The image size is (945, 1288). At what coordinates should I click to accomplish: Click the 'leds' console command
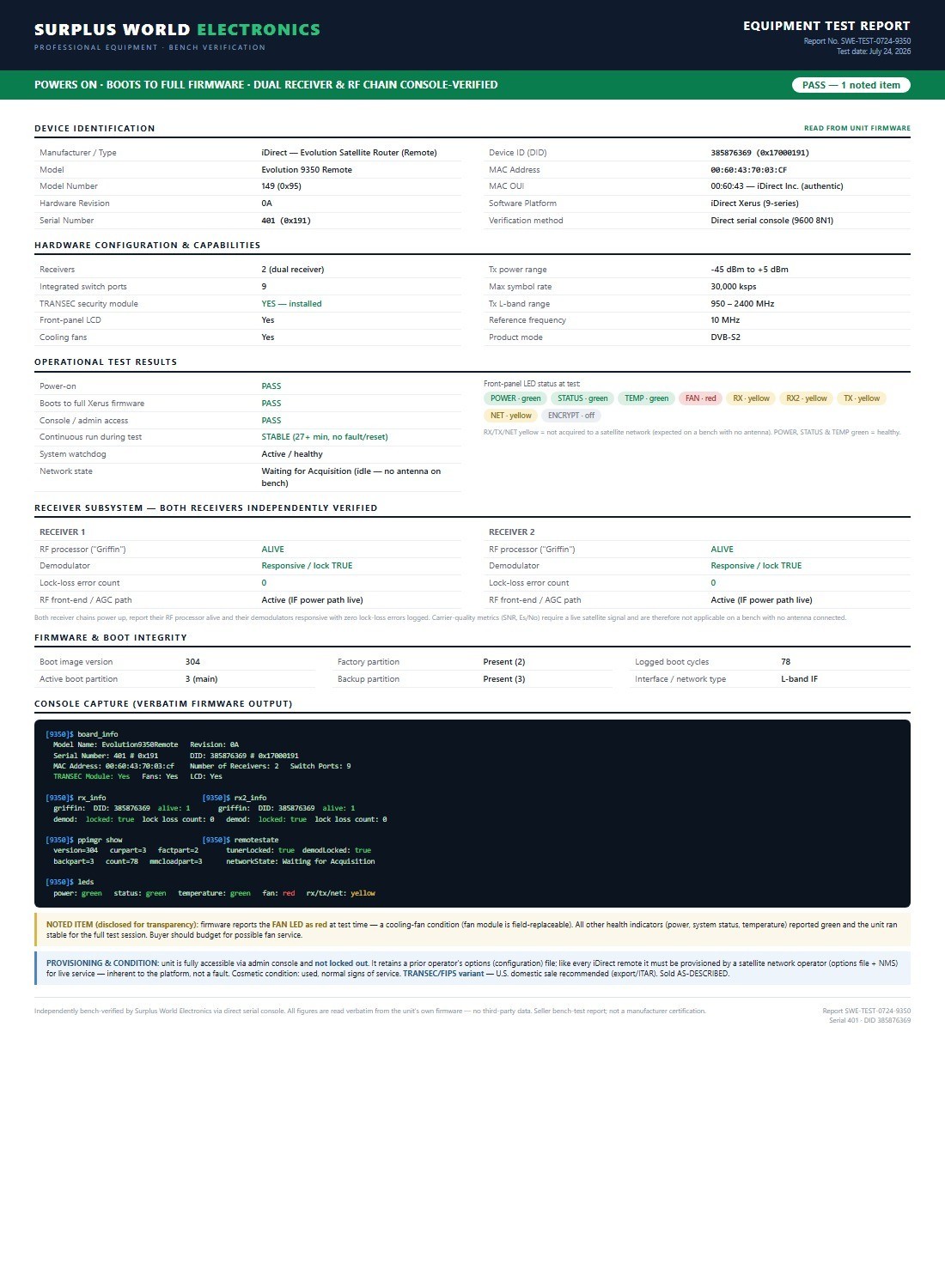(x=70, y=882)
